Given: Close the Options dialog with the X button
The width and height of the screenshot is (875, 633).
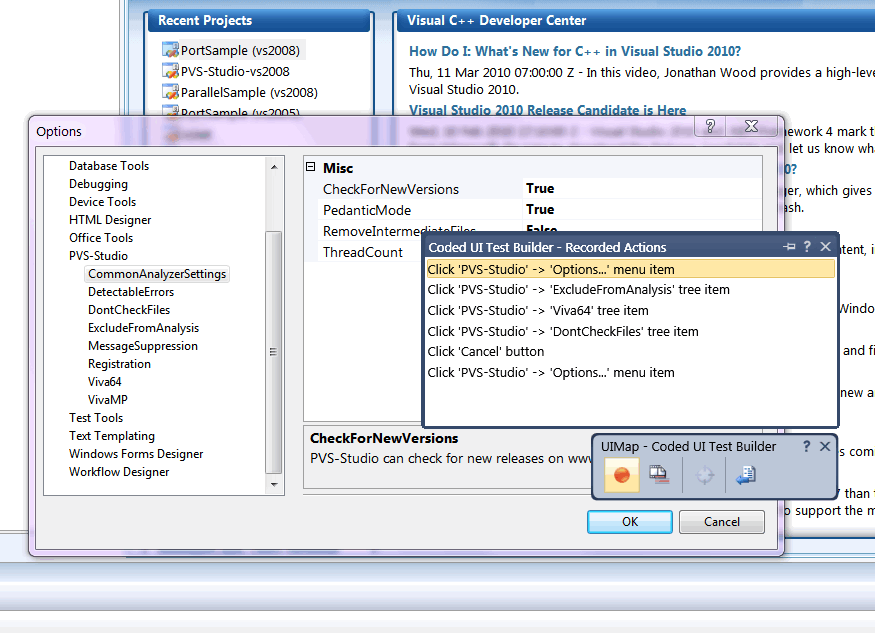Looking at the screenshot, I should pyautogui.click(x=751, y=126).
